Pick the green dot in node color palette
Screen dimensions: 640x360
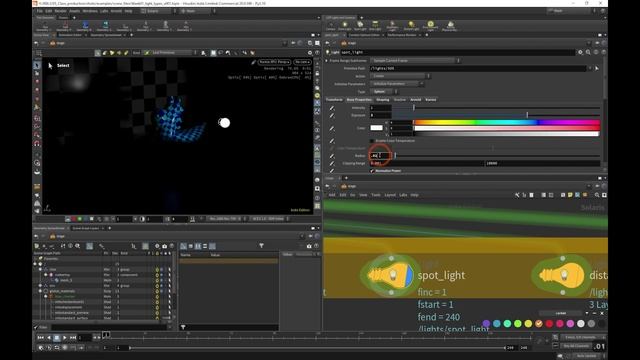click(518, 324)
